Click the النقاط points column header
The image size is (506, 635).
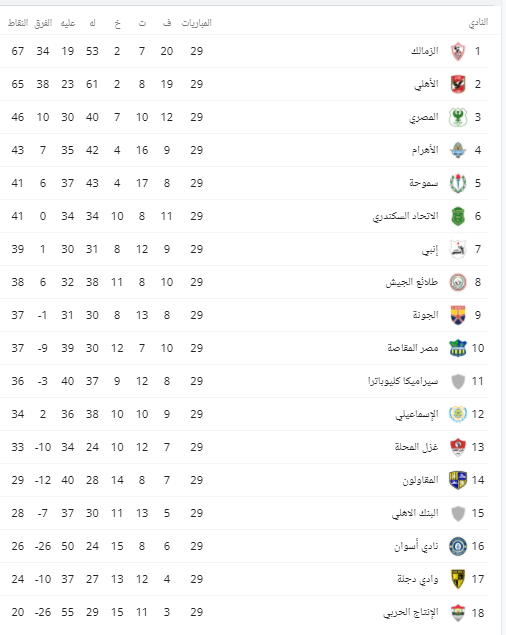click(18, 23)
